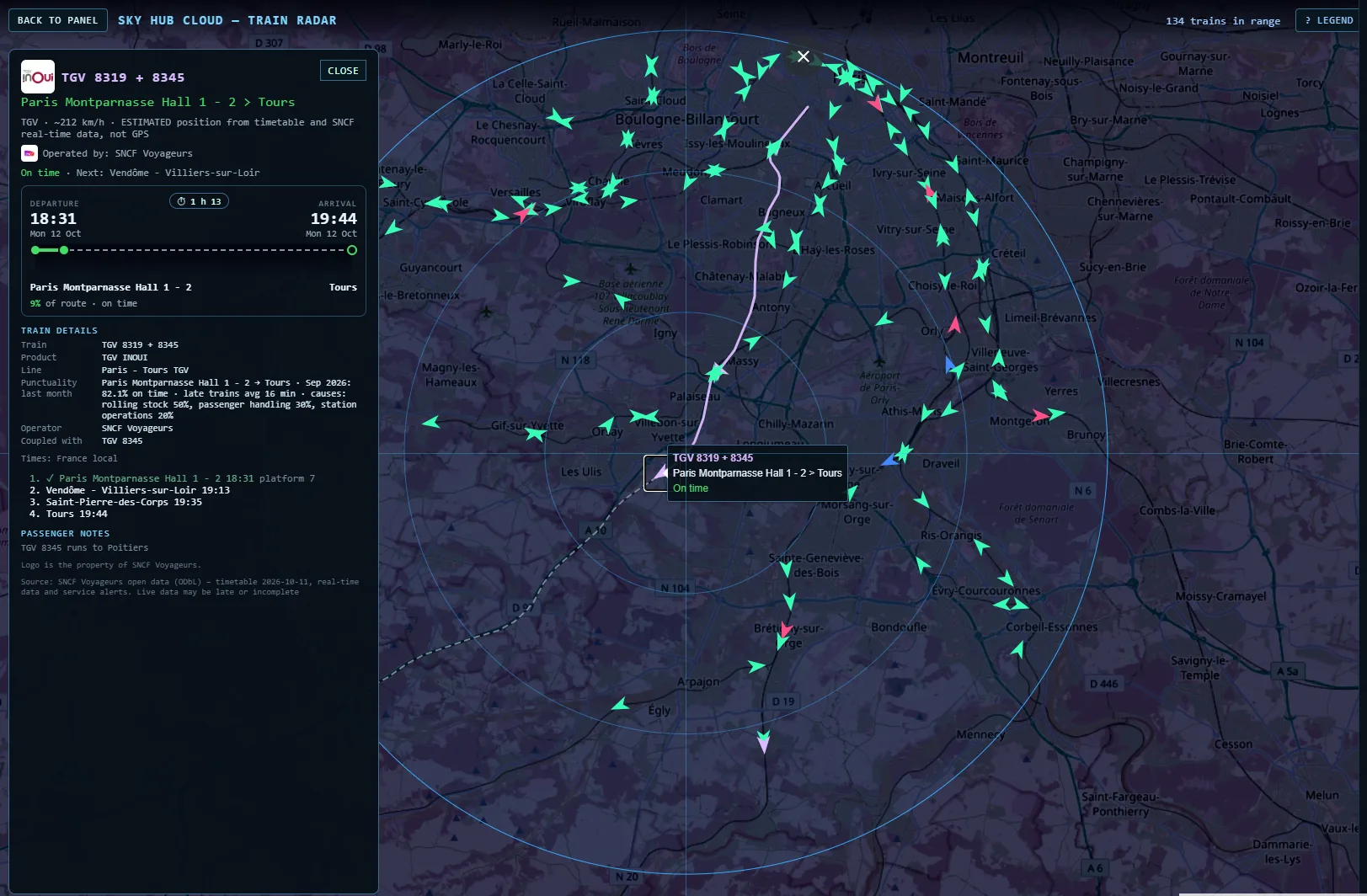1367x896 pixels.
Task: Click the SKY HUB CLOUD – TRAIN RADAR title
Action: (x=227, y=20)
